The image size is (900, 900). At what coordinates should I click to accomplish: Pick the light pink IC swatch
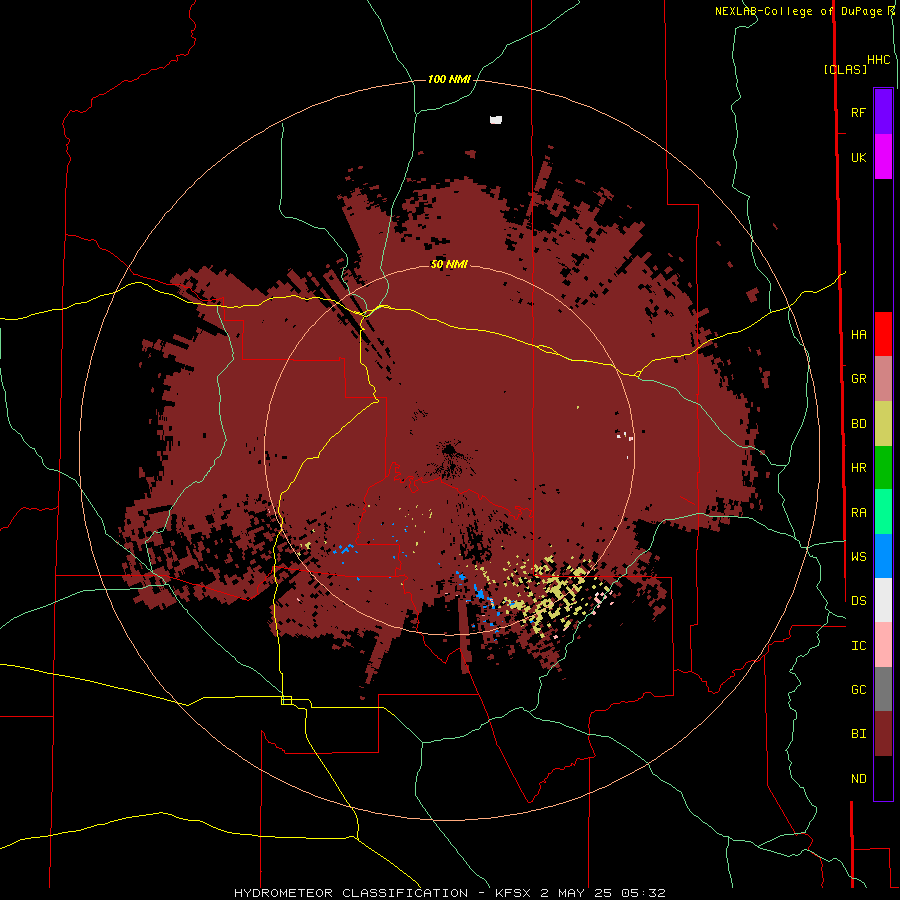(x=883, y=645)
